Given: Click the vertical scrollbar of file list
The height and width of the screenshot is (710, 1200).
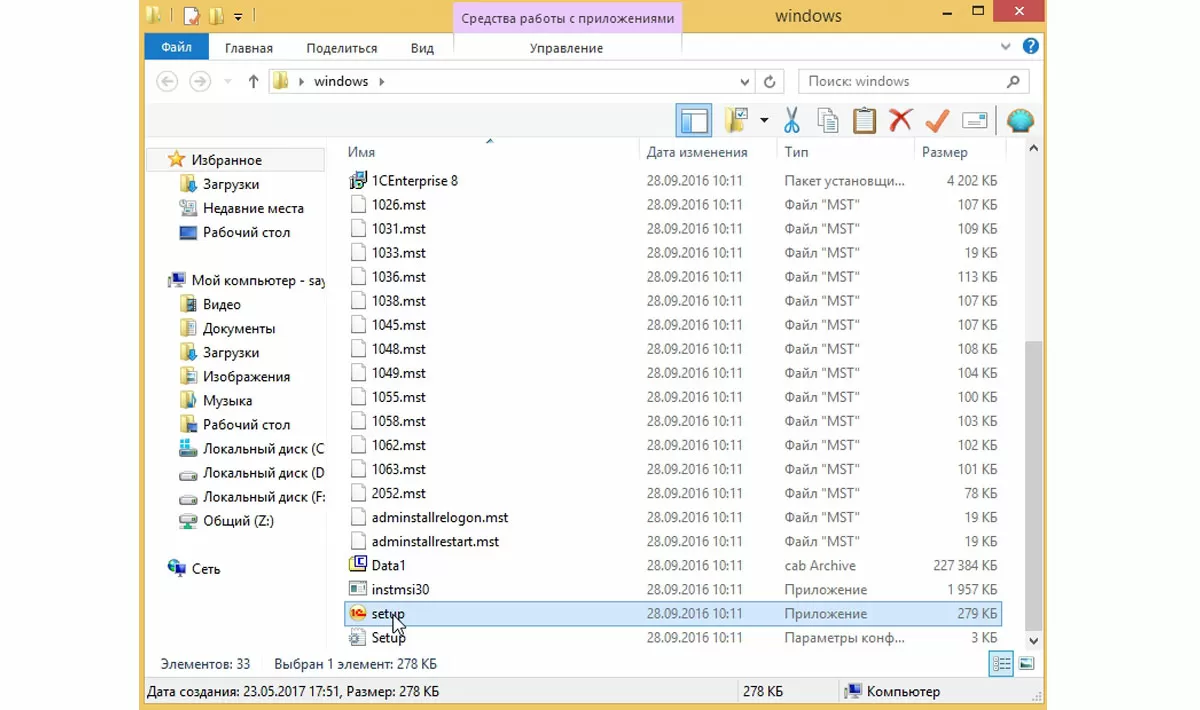Looking at the screenshot, I should [1034, 397].
